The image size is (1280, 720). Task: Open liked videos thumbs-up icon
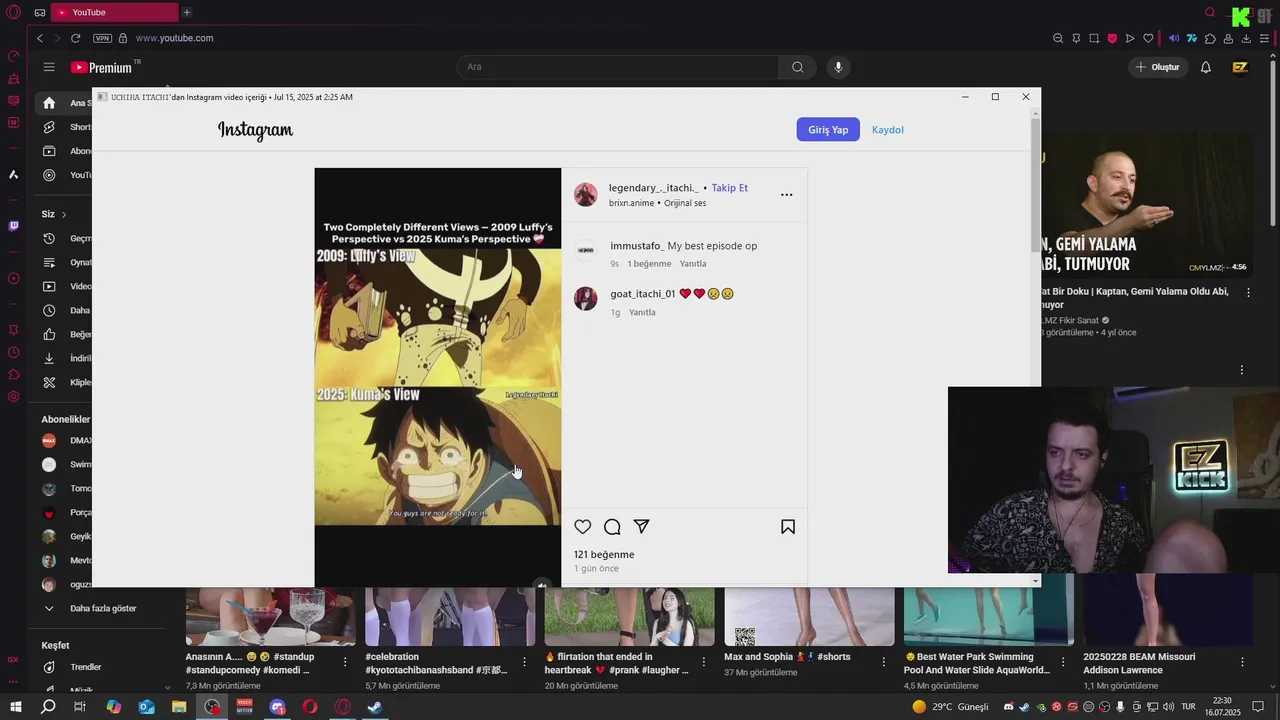(49, 335)
